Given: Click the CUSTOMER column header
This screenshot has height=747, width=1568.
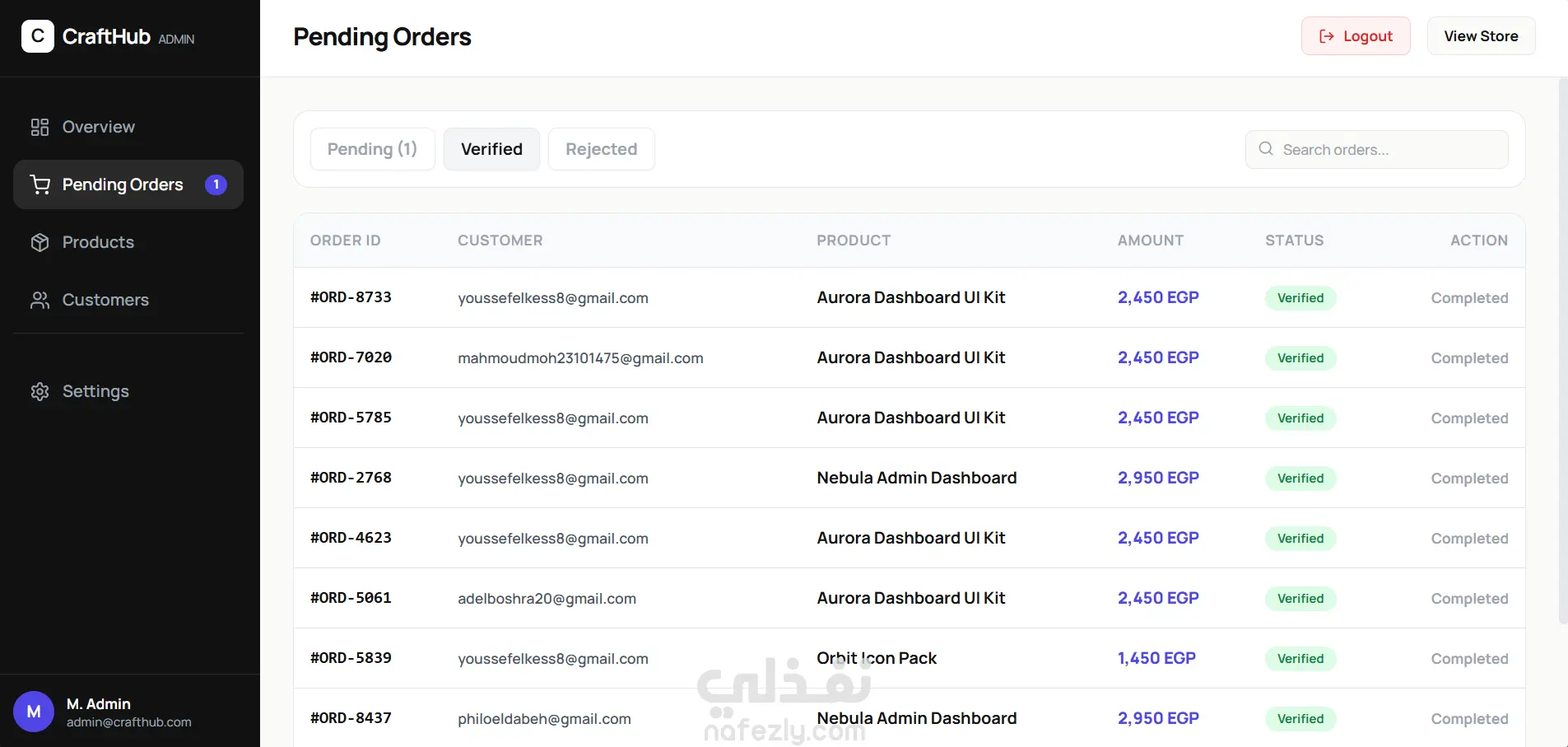Looking at the screenshot, I should [500, 240].
